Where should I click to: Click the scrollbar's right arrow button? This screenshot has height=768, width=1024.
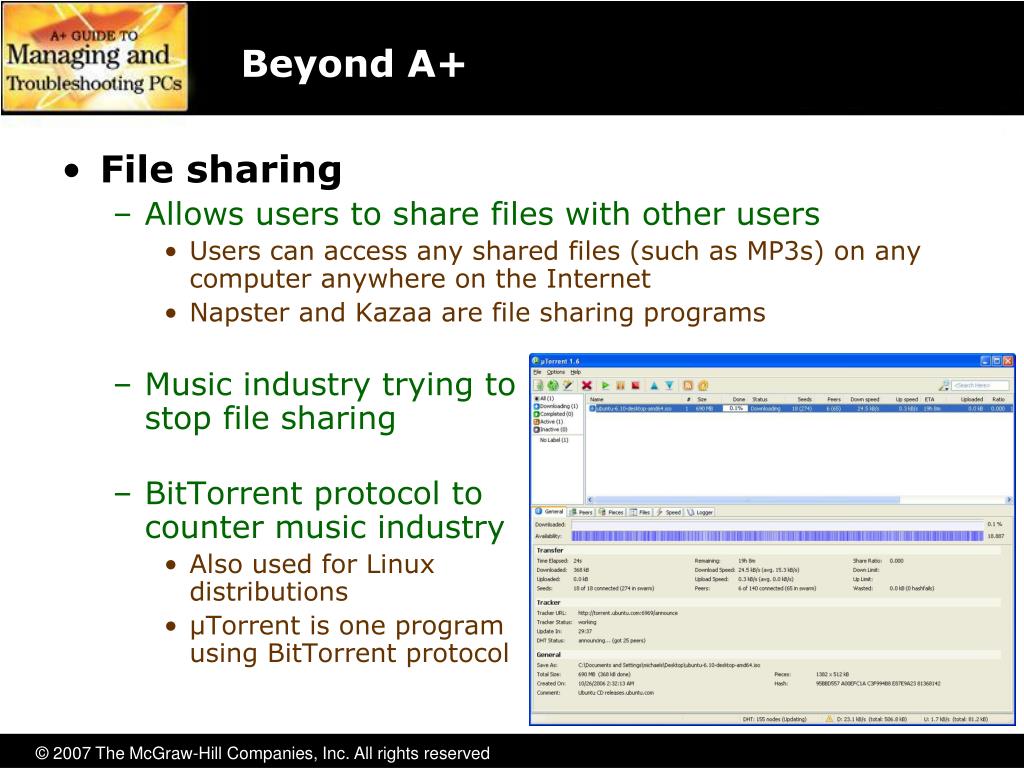tap(1008, 500)
